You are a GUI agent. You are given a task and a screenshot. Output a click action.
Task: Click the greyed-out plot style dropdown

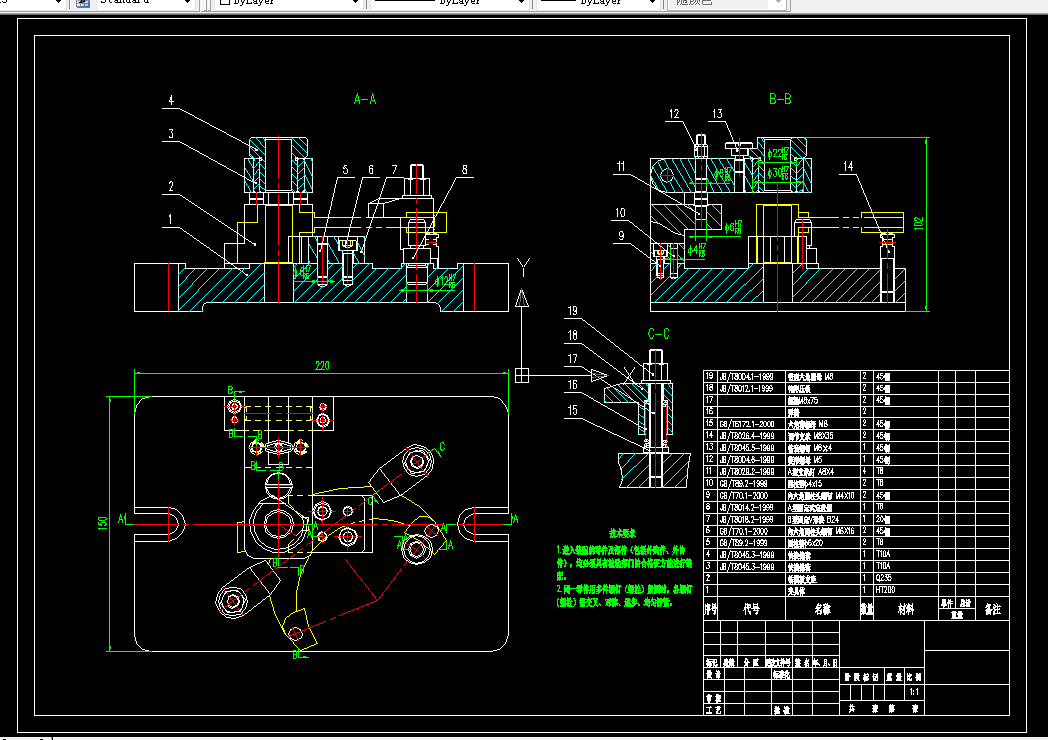point(726,3)
